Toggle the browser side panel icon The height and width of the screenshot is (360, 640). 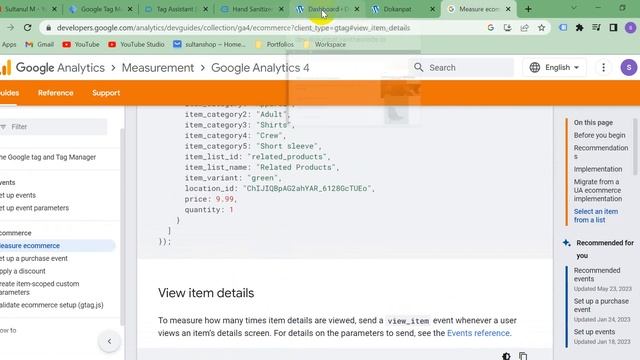tap(613, 28)
